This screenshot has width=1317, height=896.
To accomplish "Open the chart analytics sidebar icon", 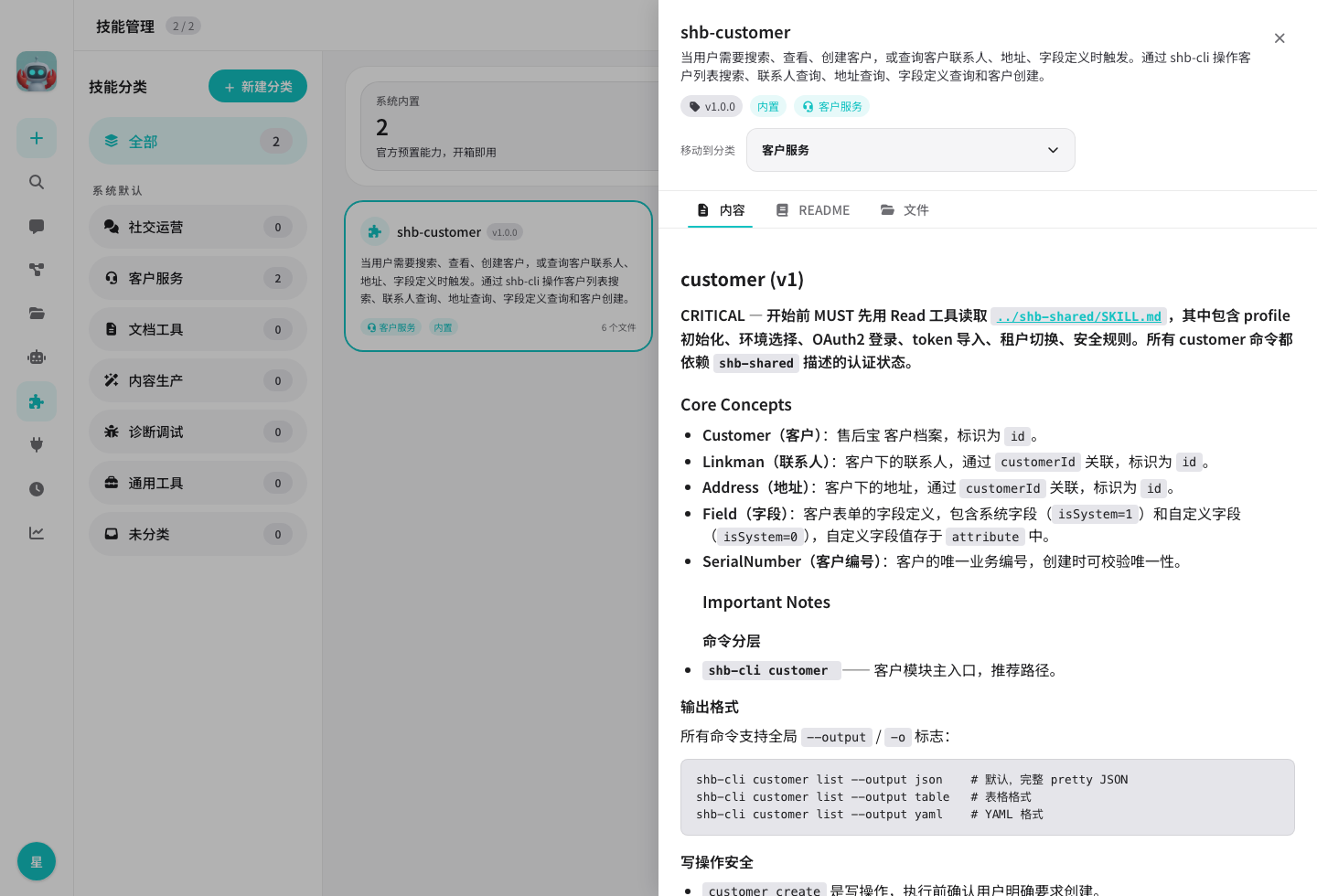I will click(37, 533).
